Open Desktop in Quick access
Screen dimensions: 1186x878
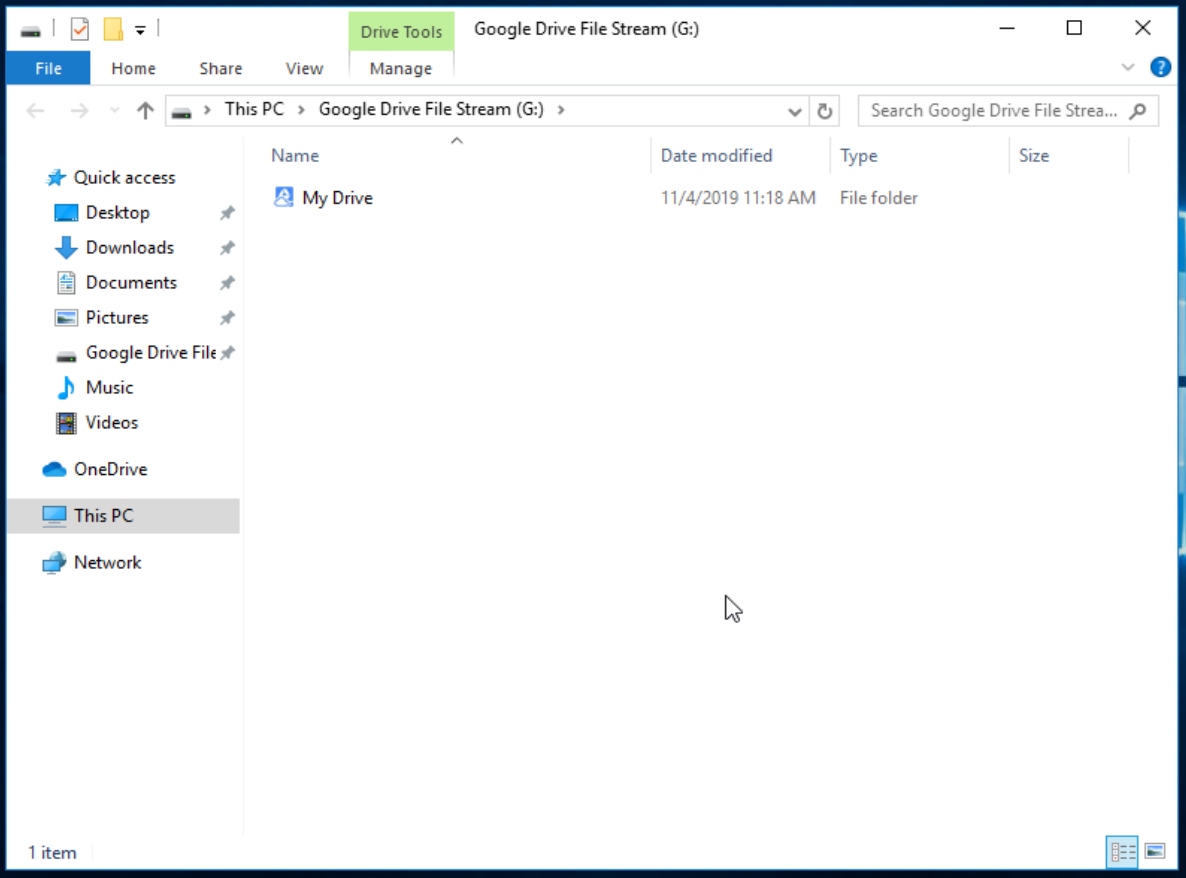pos(118,213)
